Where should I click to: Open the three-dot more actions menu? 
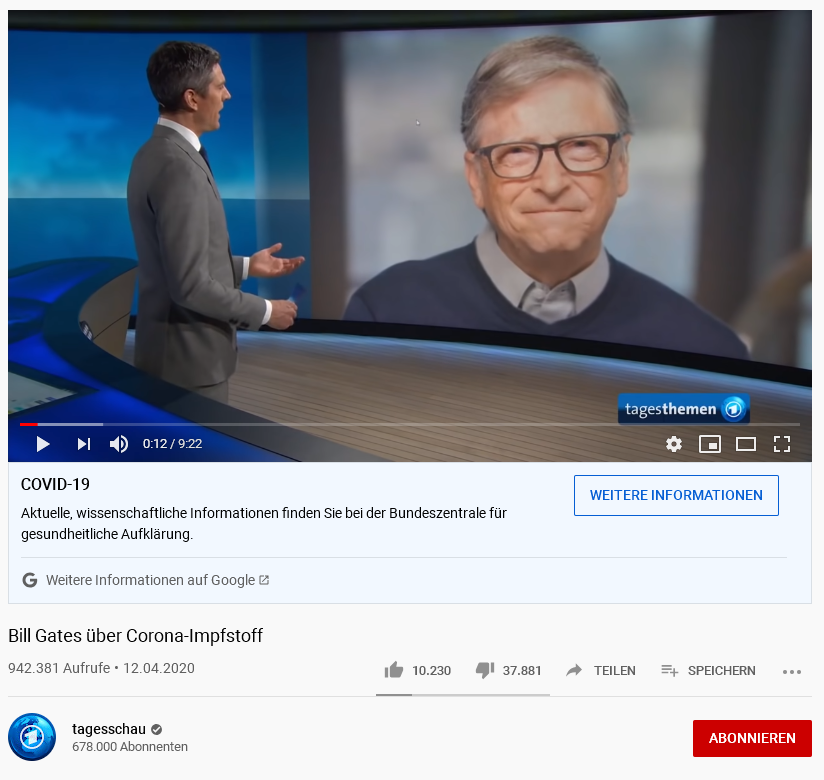pyautogui.click(x=792, y=672)
